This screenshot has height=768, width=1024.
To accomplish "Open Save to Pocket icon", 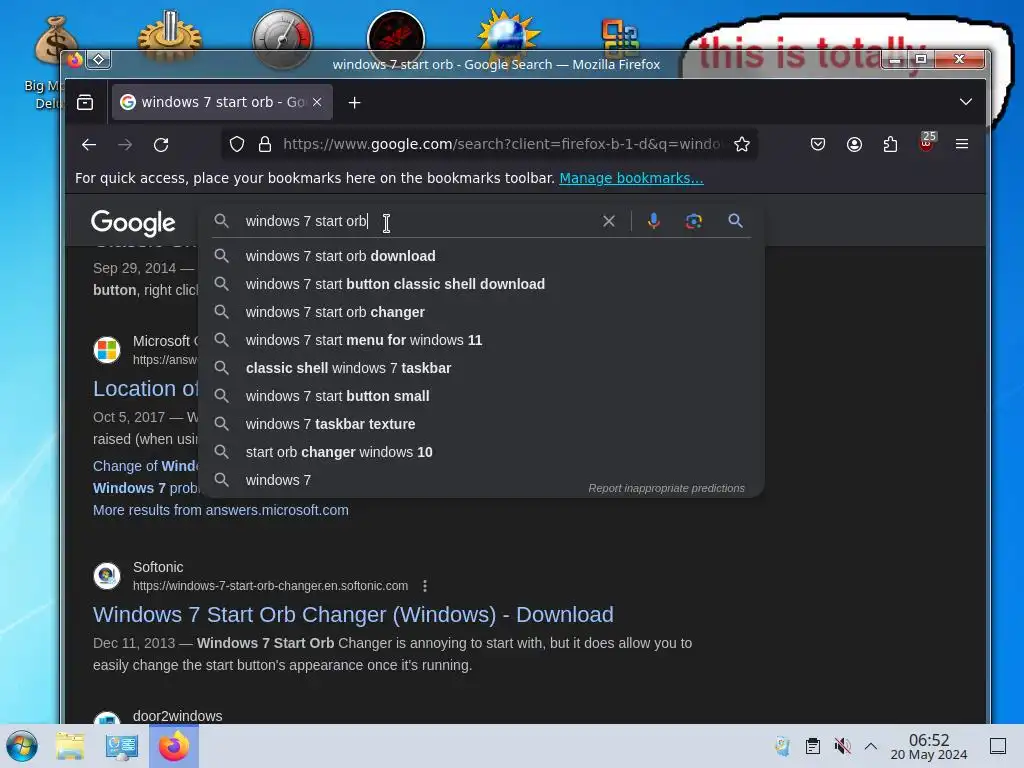I will (818, 144).
